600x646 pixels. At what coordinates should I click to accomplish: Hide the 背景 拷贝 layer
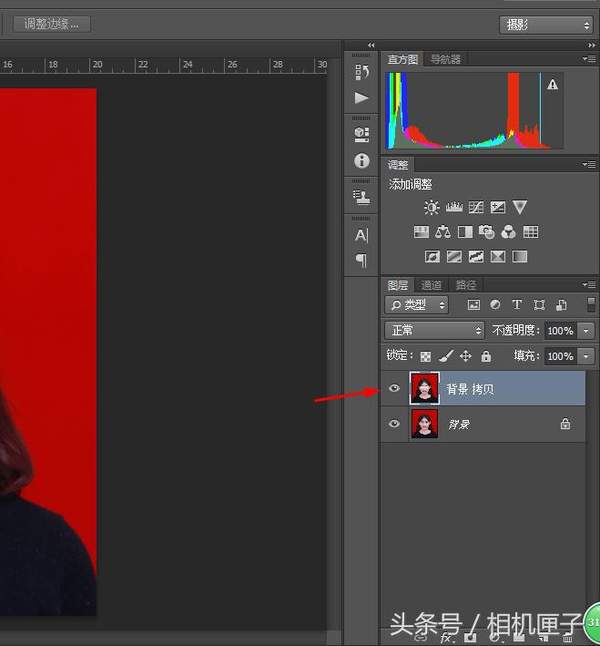coord(394,388)
